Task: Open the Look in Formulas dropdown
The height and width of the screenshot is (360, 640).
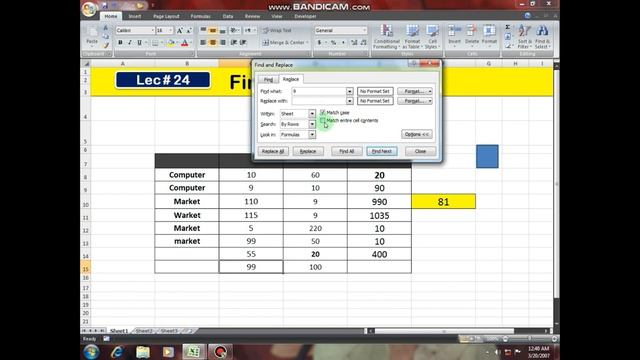Action: [x=312, y=135]
